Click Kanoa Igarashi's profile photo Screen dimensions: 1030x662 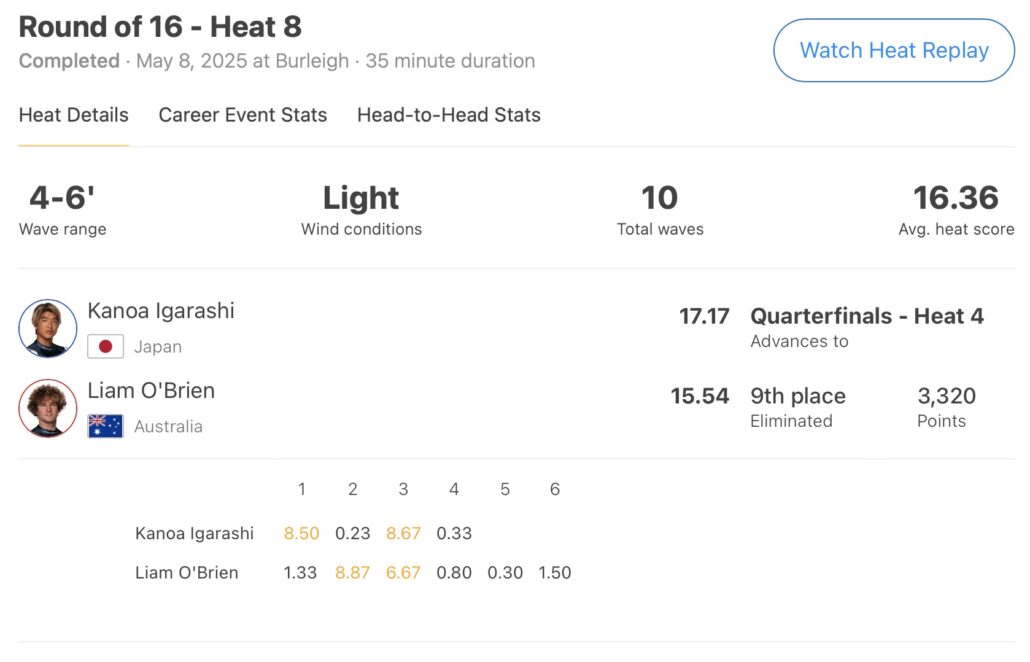[47, 328]
